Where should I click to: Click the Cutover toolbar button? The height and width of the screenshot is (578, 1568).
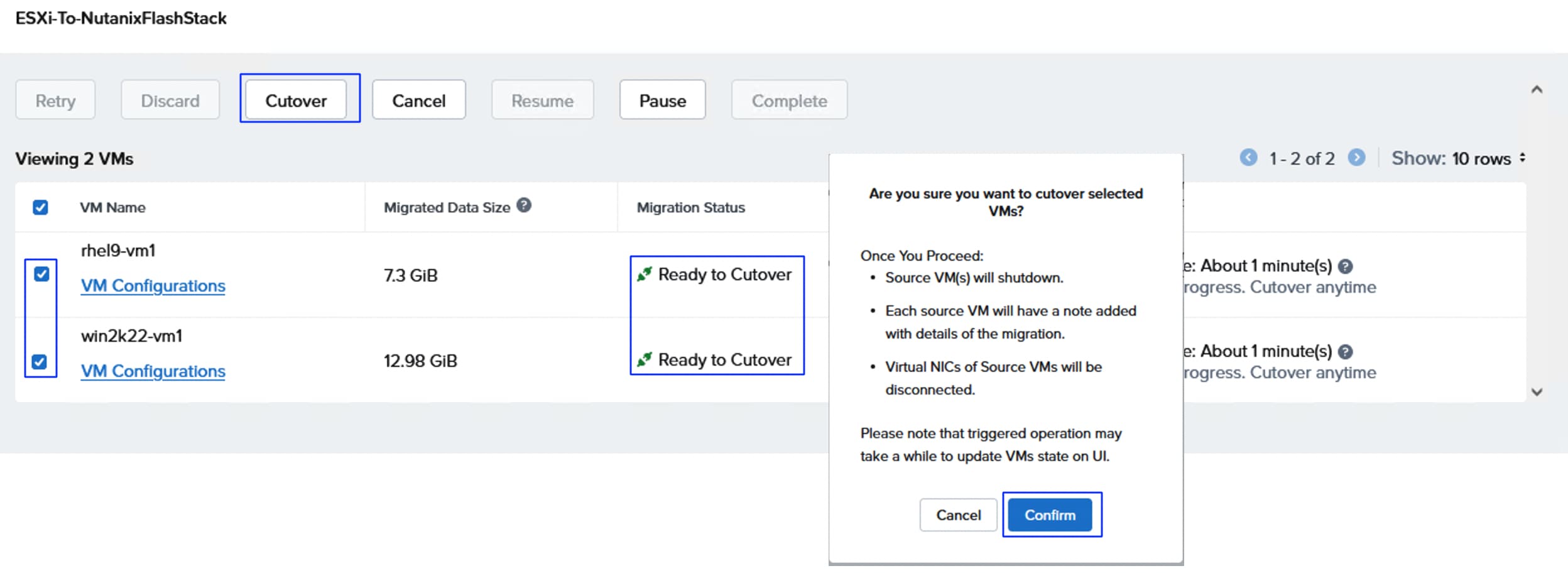point(296,101)
